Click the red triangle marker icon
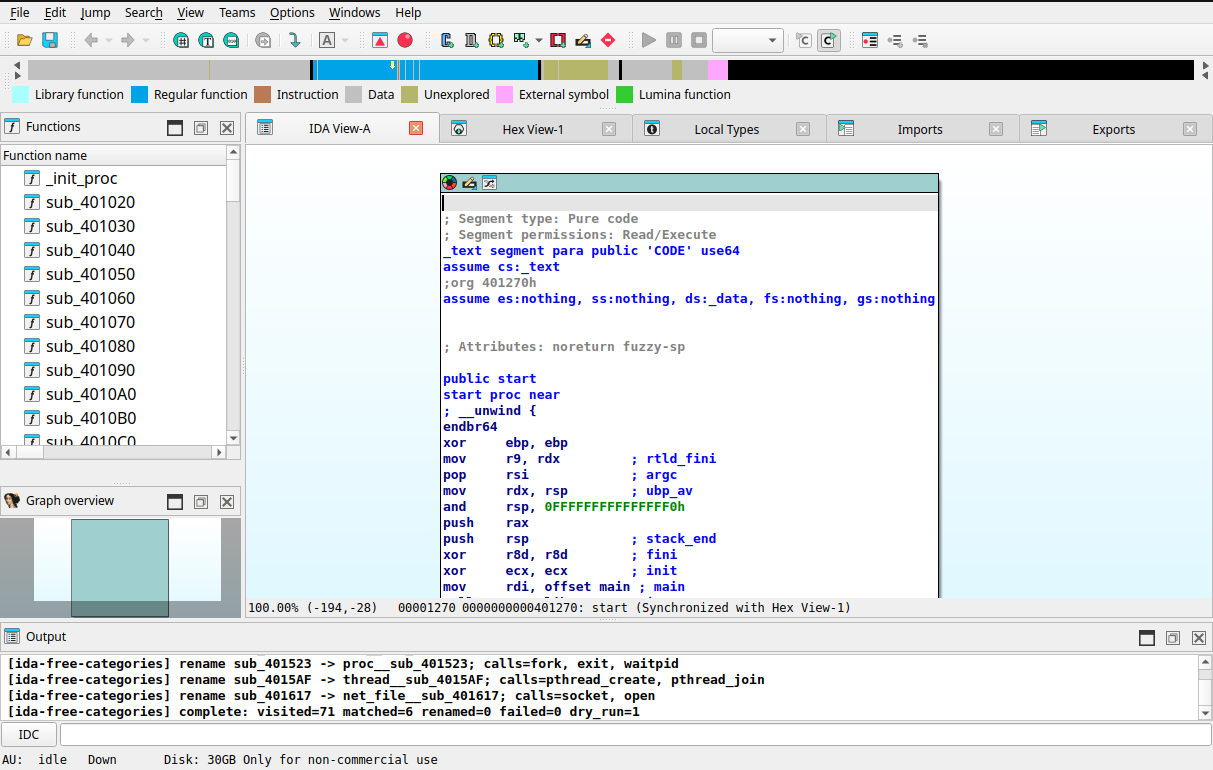Viewport: 1213px width, 770px height. [x=380, y=40]
